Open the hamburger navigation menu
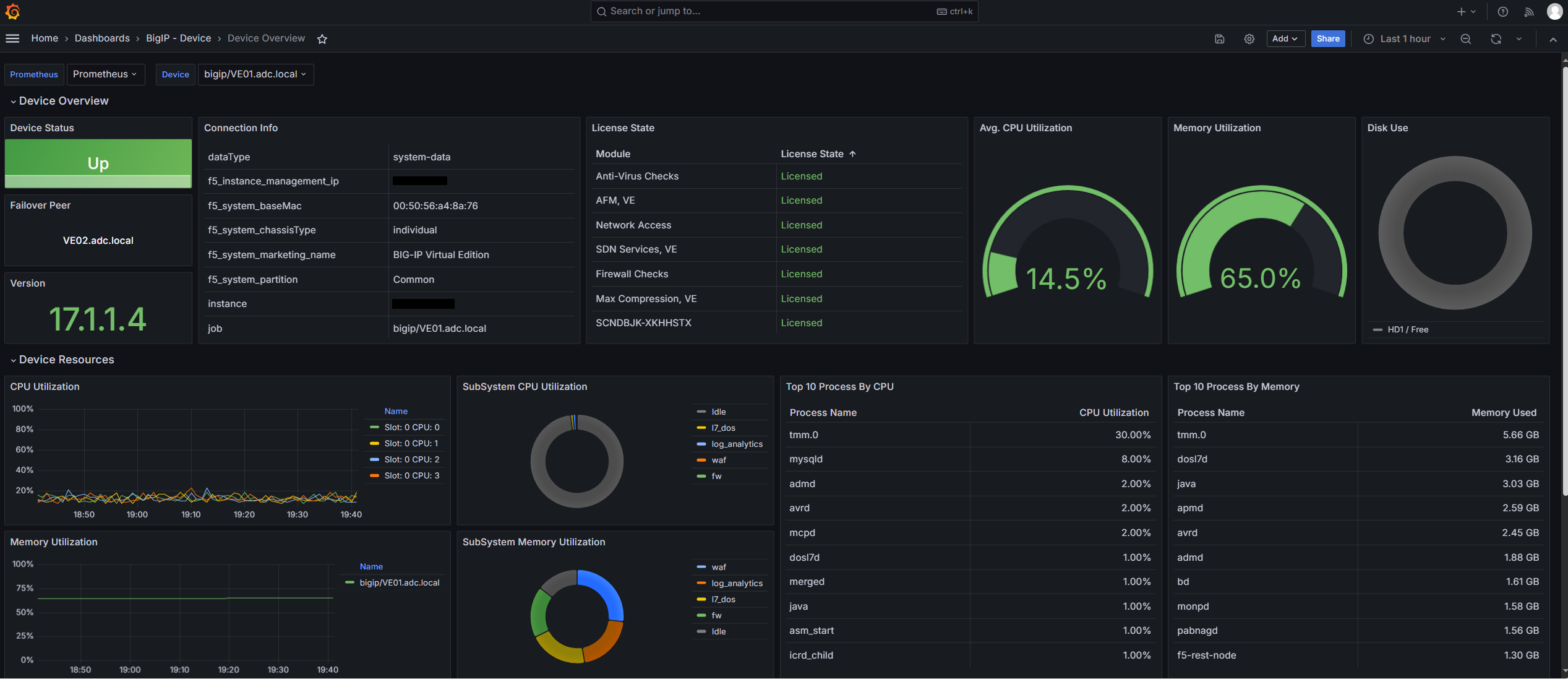This screenshot has height=679, width=1568. coord(12,38)
